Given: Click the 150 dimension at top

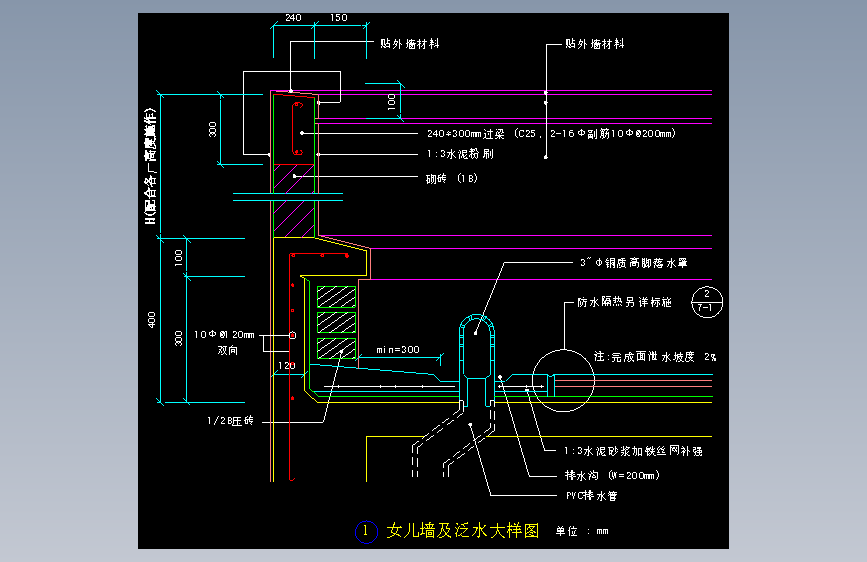Looking at the screenshot, I should (x=338, y=18).
